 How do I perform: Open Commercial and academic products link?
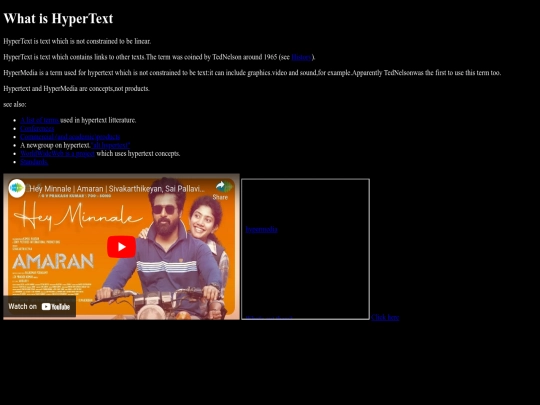(x=70, y=137)
